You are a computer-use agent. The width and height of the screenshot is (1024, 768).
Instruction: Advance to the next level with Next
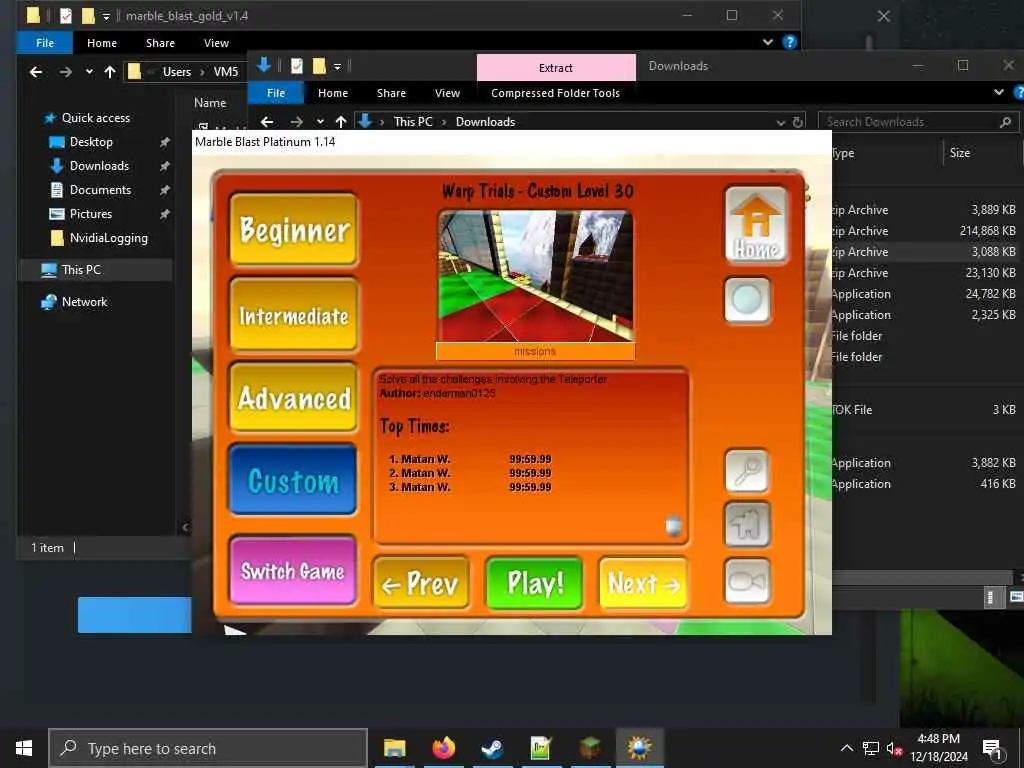(643, 583)
